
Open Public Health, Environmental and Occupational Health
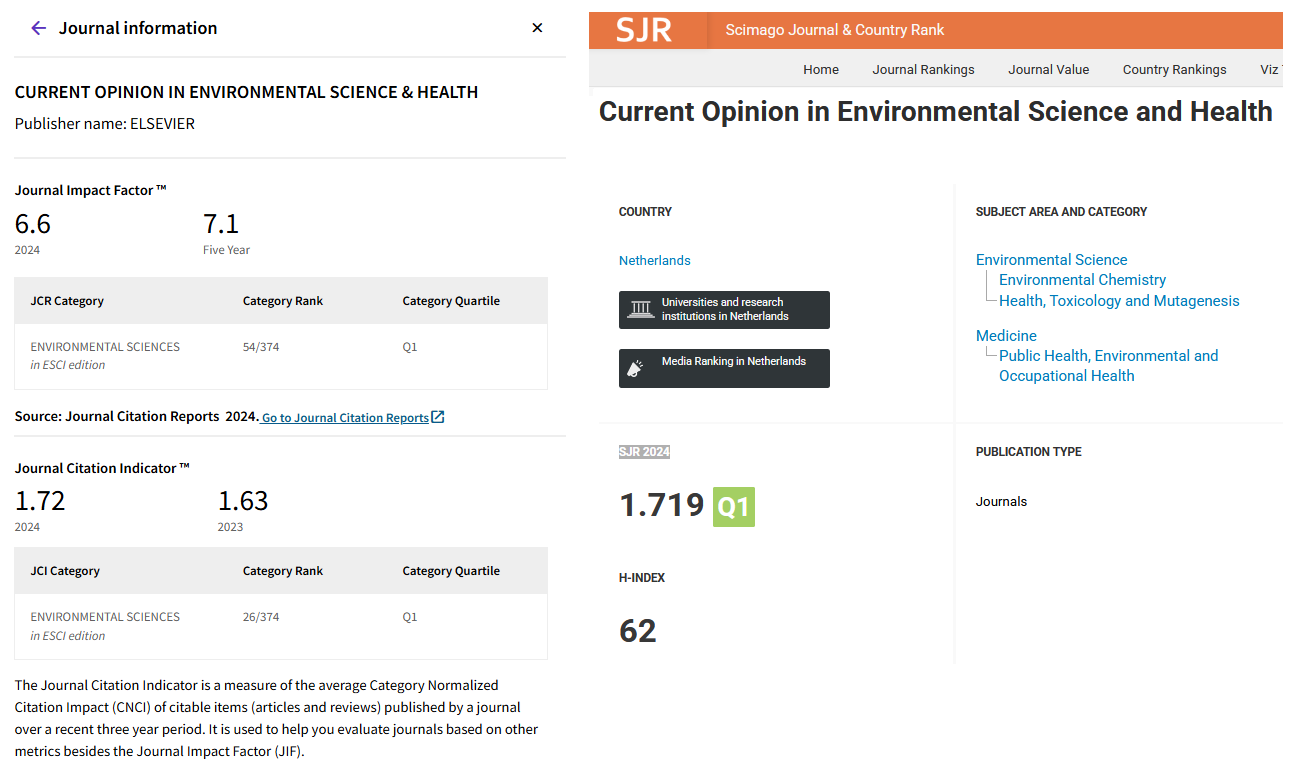point(1108,366)
